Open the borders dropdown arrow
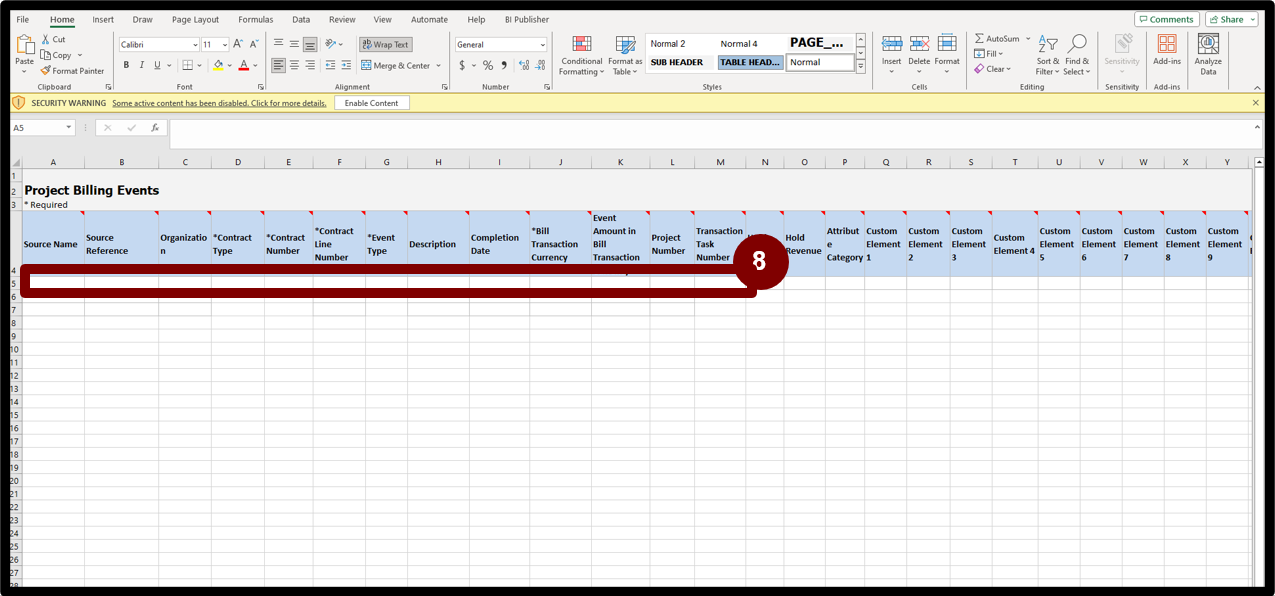 (200, 66)
